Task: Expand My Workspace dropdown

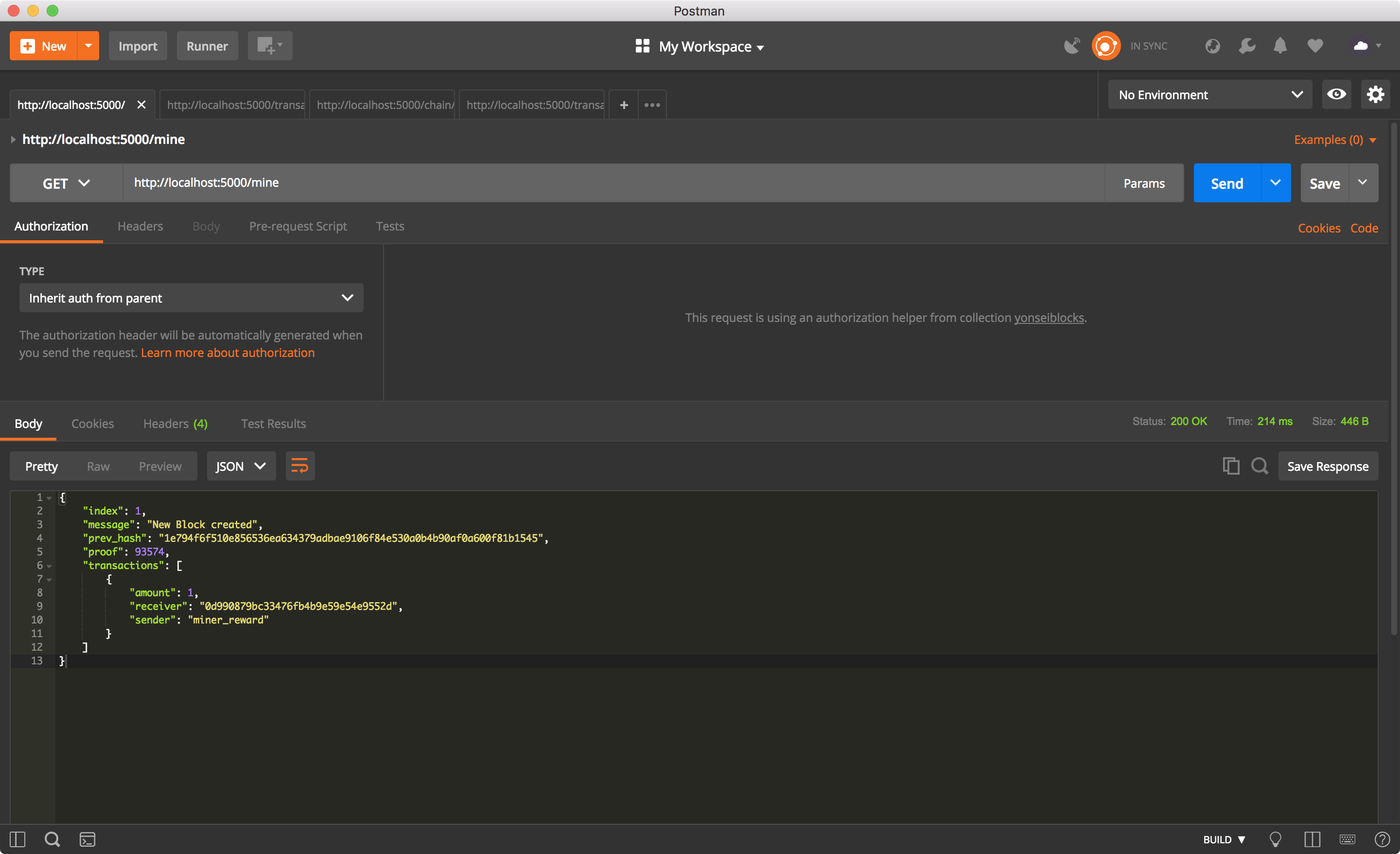Action: tap(700, 47)
